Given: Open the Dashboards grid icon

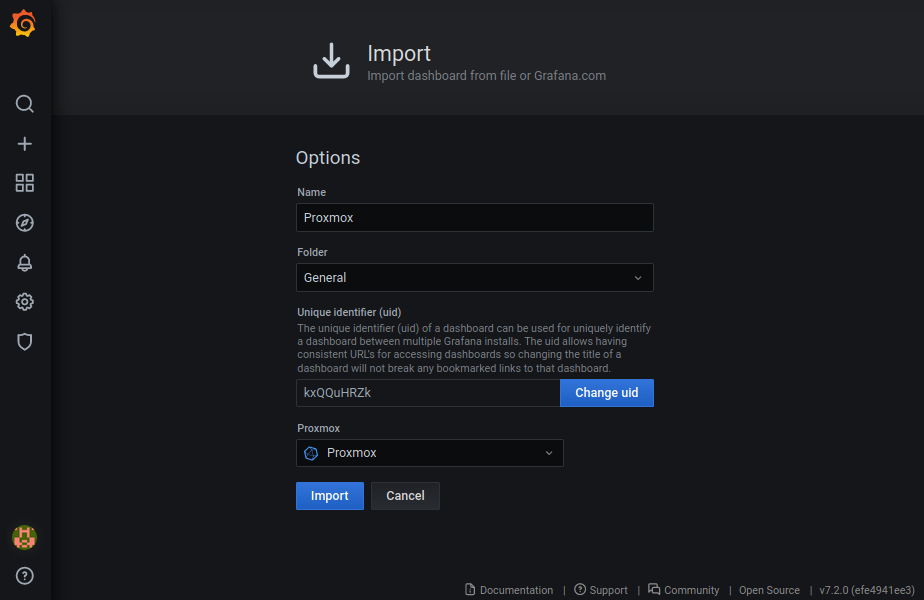Looking at the screenshot, I should click(x=24, y=183).
